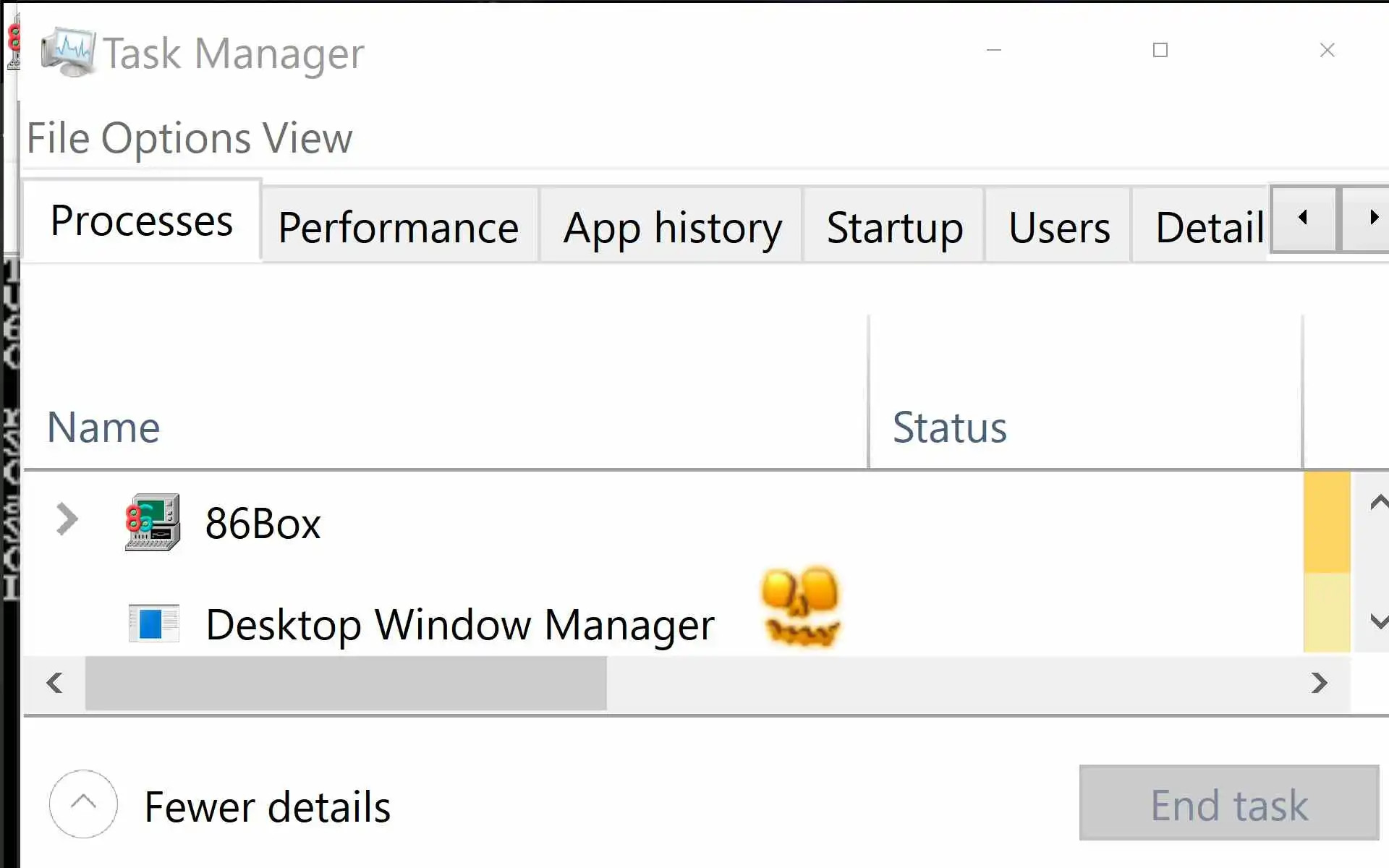Open the View menu
This screenshot has width=1389, height=868.
(307, 138)
